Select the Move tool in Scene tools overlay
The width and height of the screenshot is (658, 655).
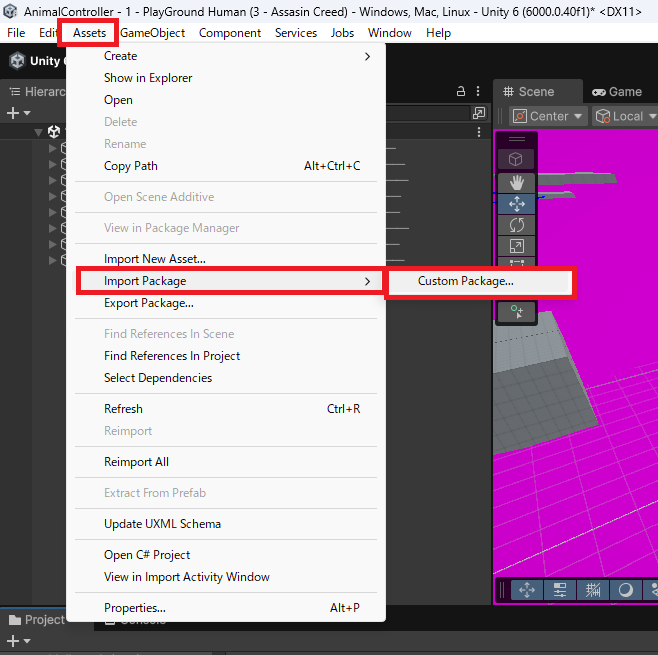(516, 204)
